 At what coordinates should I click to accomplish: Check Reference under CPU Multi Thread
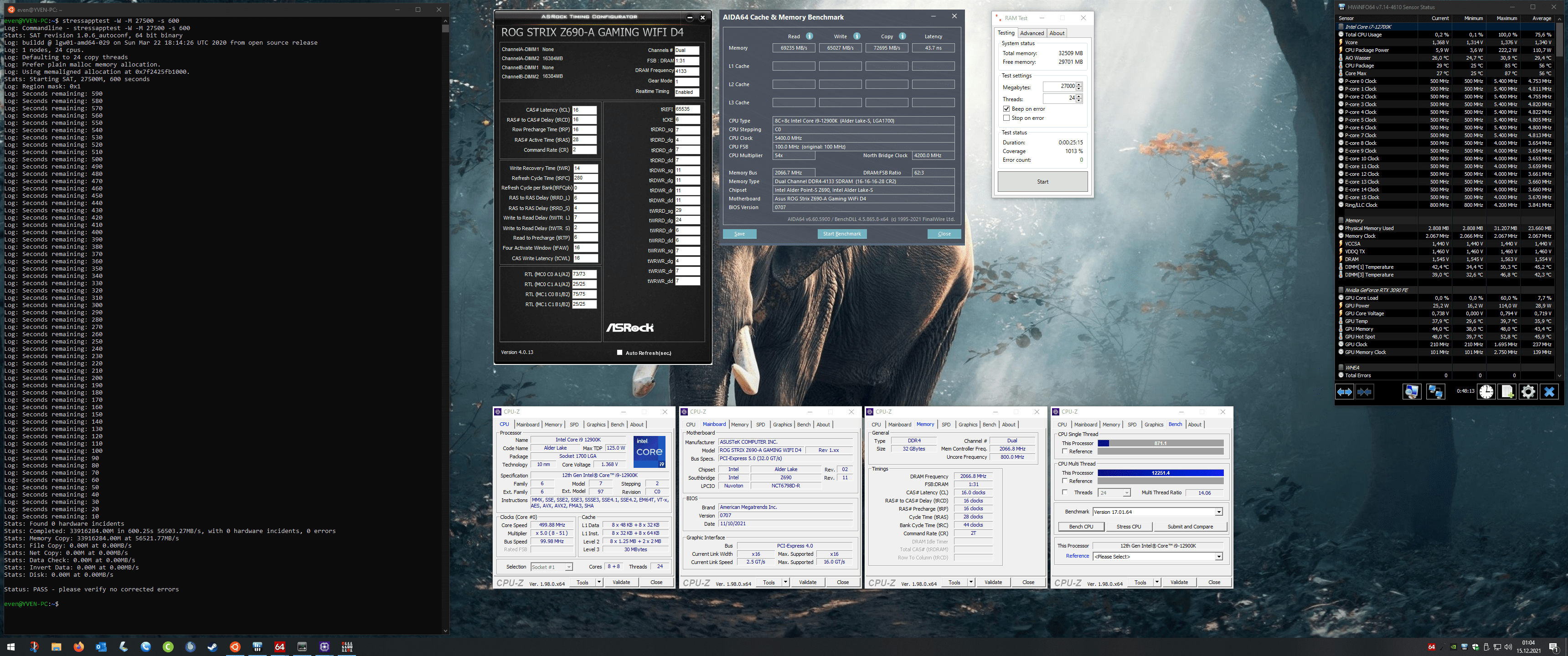click(x=1065, y=481)
